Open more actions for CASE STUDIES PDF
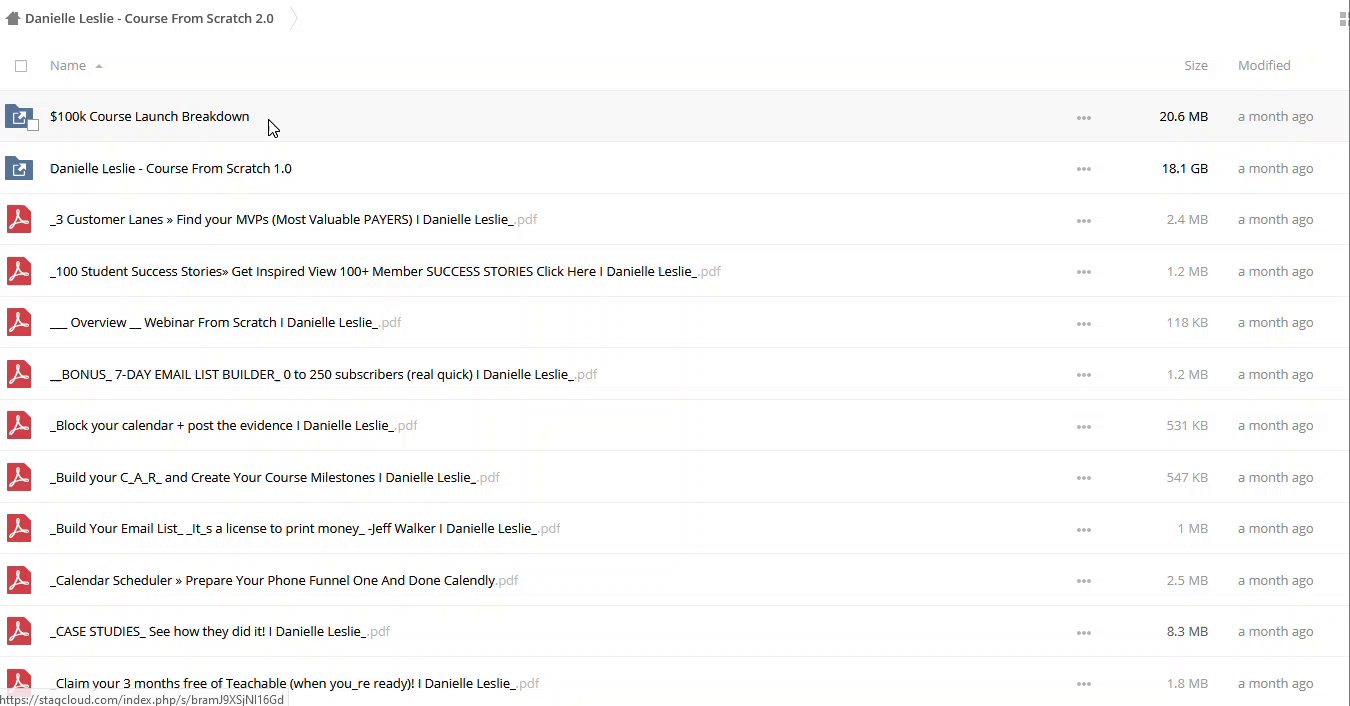Viewport: 1350px width, 706px height. (x=1084, y=633)
